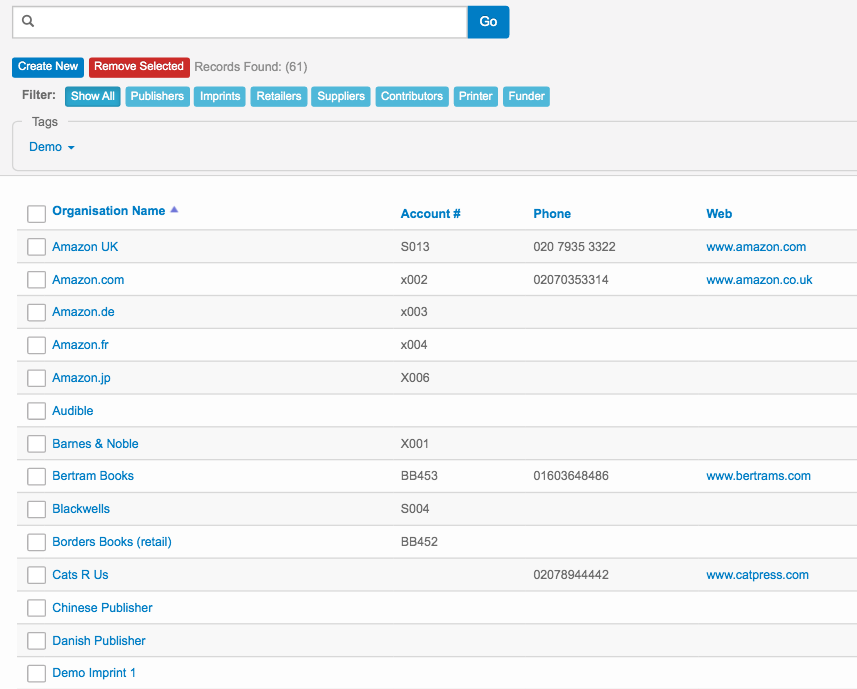Image resolution: width=857 pixels, height=689 pixels.
Task: Visit www.bertrams.com web link
Action: (x=758, y=476)
